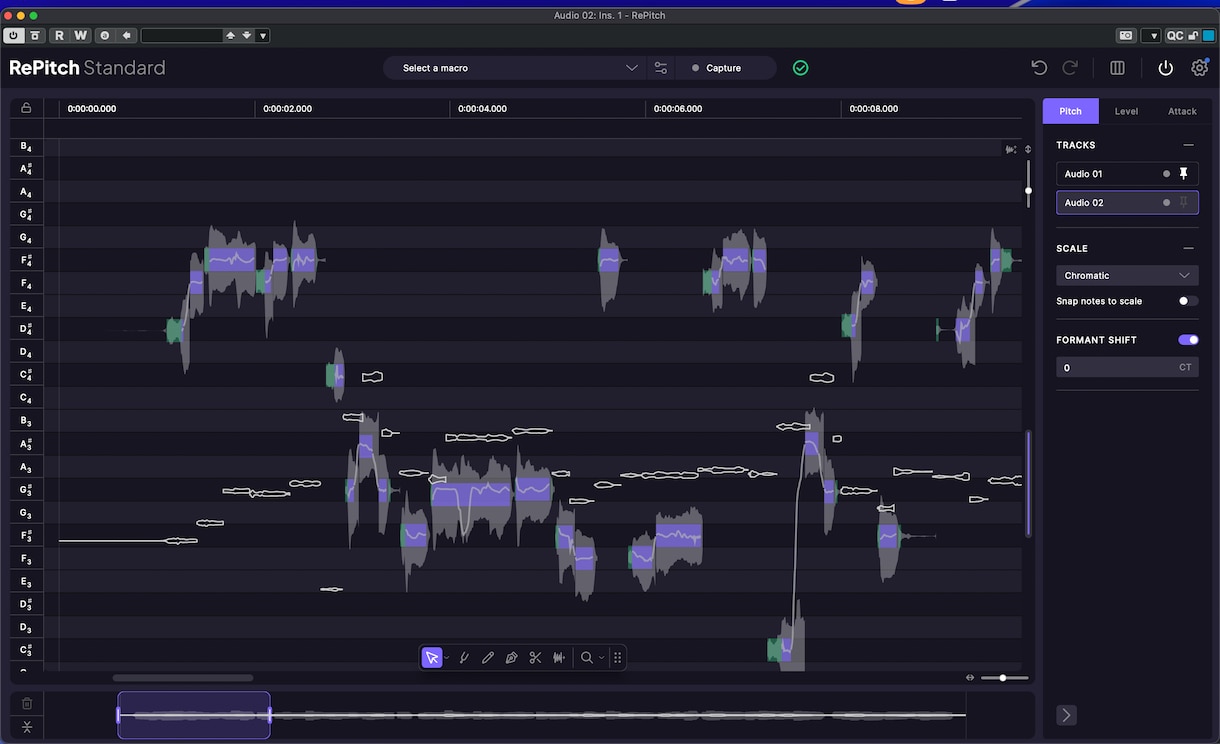The height and width of the screenshot is (744, 1220).
Task: Click the horizontal zoom arrows icon
Action: coord(970,678)
